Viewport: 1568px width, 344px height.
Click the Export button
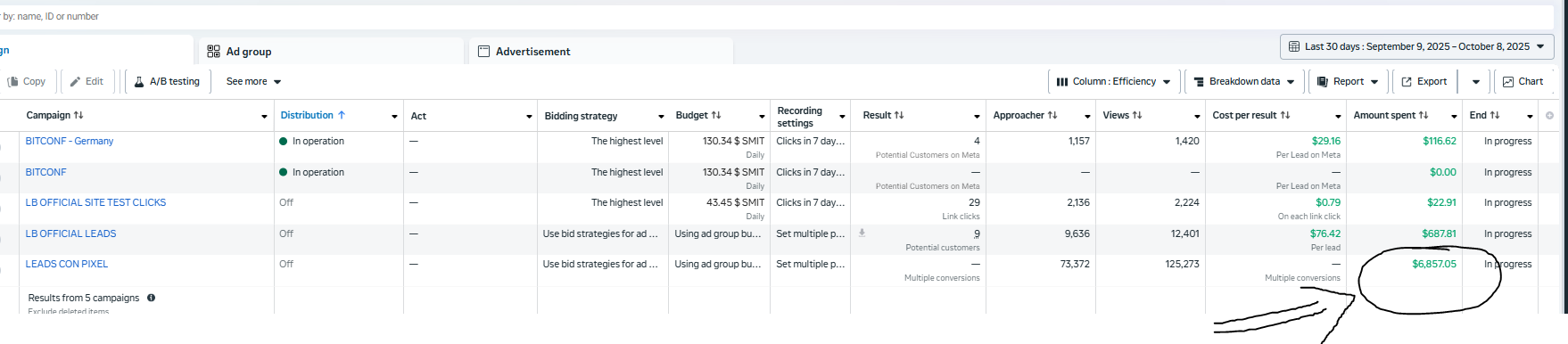[1424, 81]
